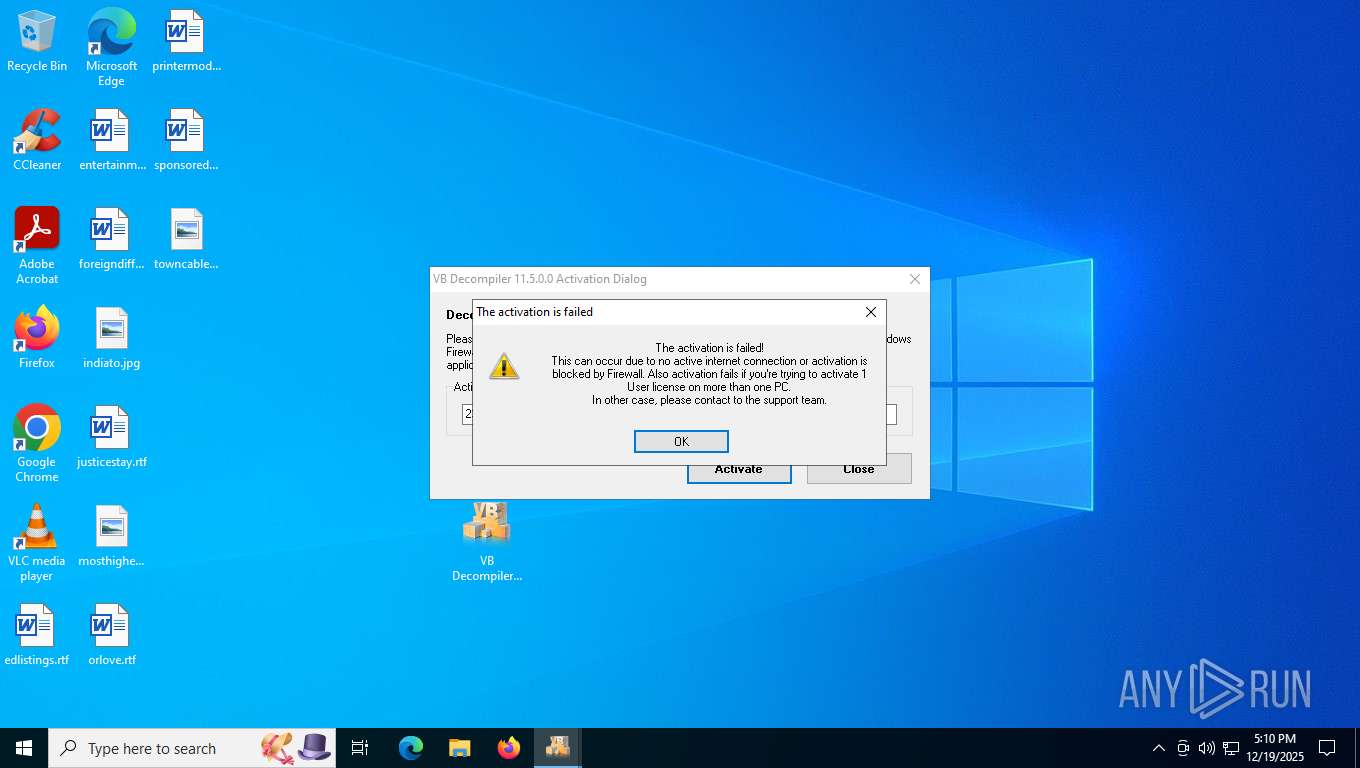Open Task View from taskbar
The image size is (1360, 768).
[x=360, y=748]
